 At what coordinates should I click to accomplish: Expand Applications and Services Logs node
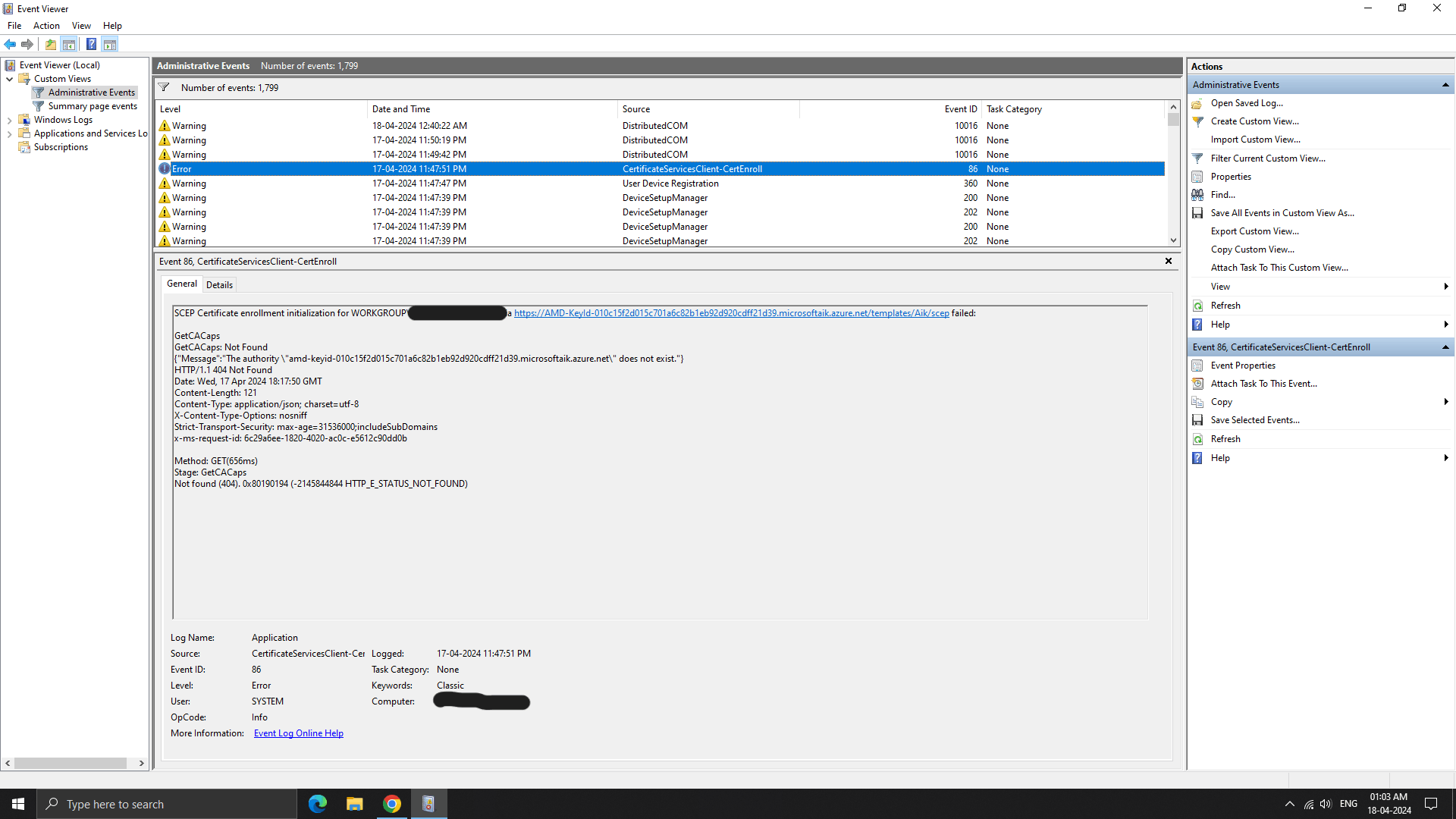click(x=9, y=133)
